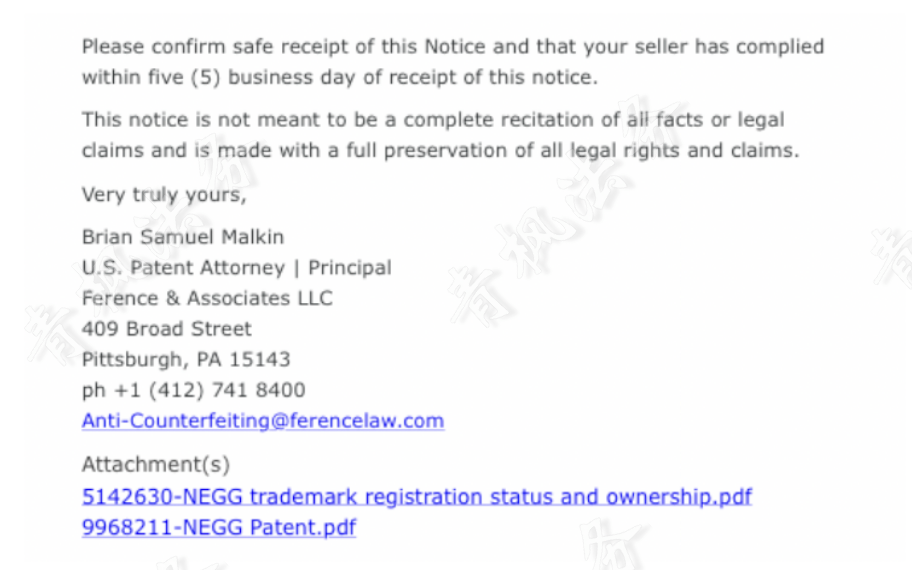
Task: Click the Pittsburgh, PA 15143 line
Action: pyautogui.click(x=186, y=359)
